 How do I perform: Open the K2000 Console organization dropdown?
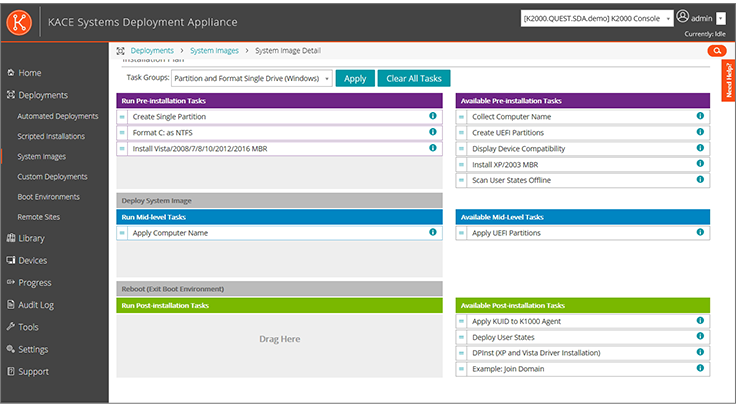[x=597, y=18]
